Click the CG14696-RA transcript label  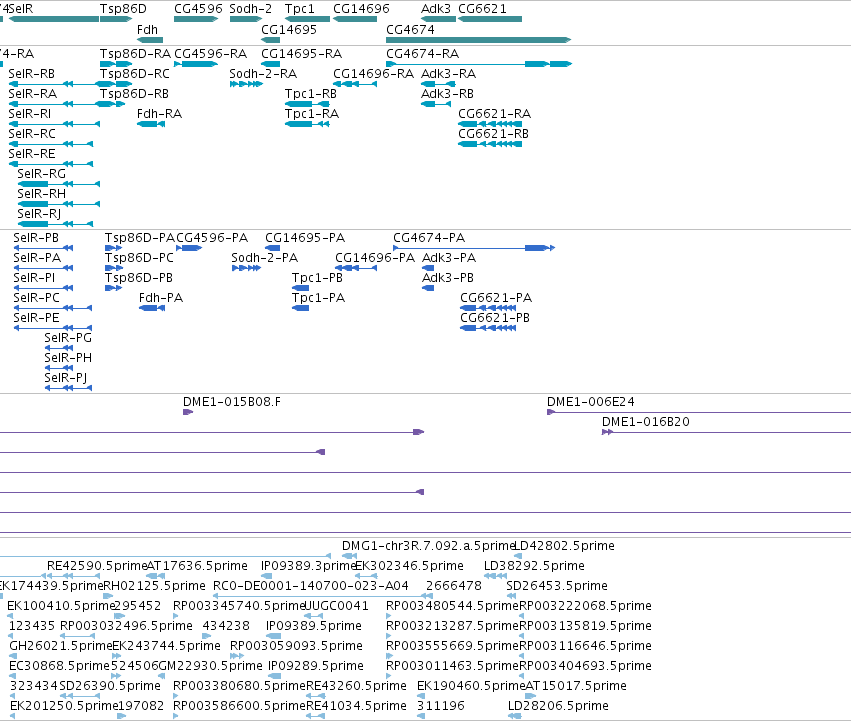tap(373, 74)
